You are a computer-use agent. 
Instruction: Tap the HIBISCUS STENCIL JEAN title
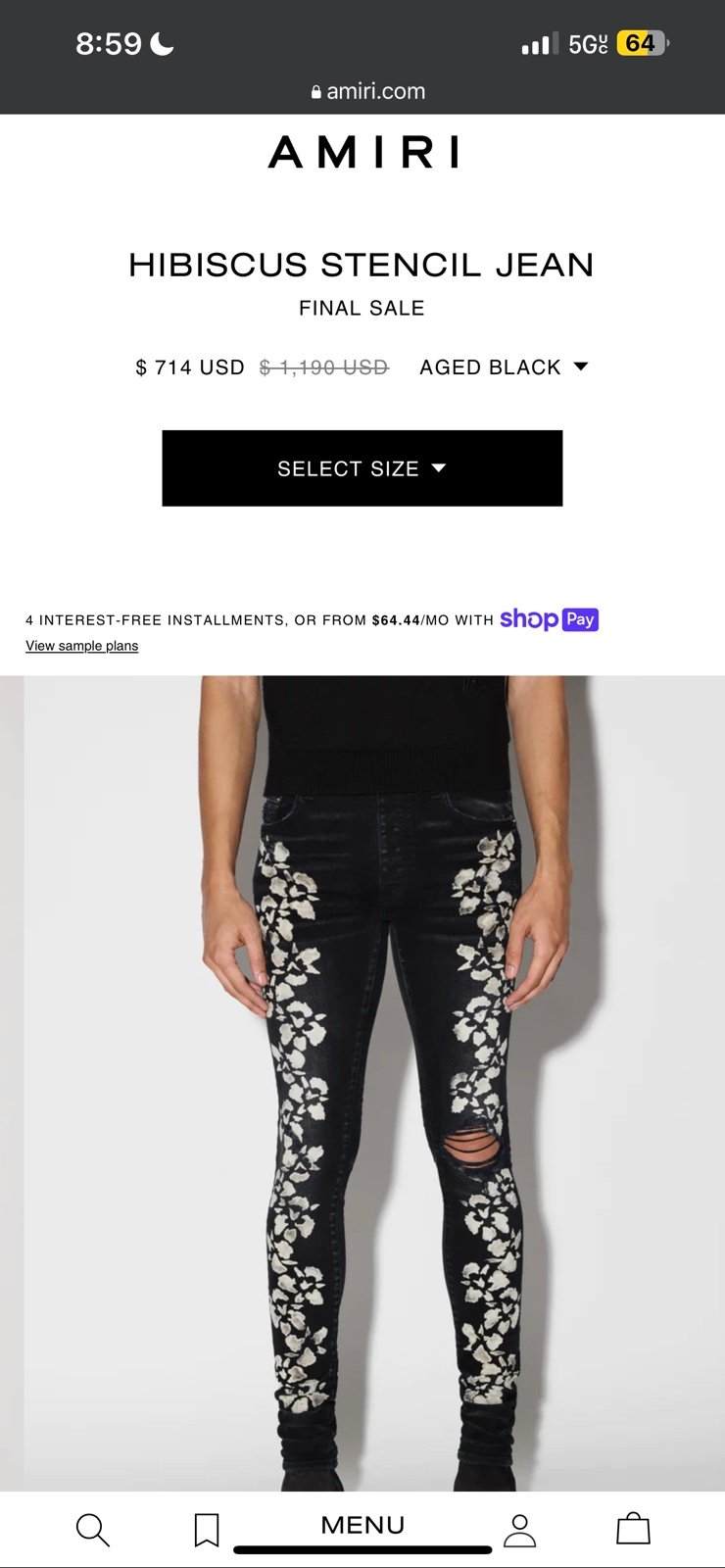click(x=362, y=265)
